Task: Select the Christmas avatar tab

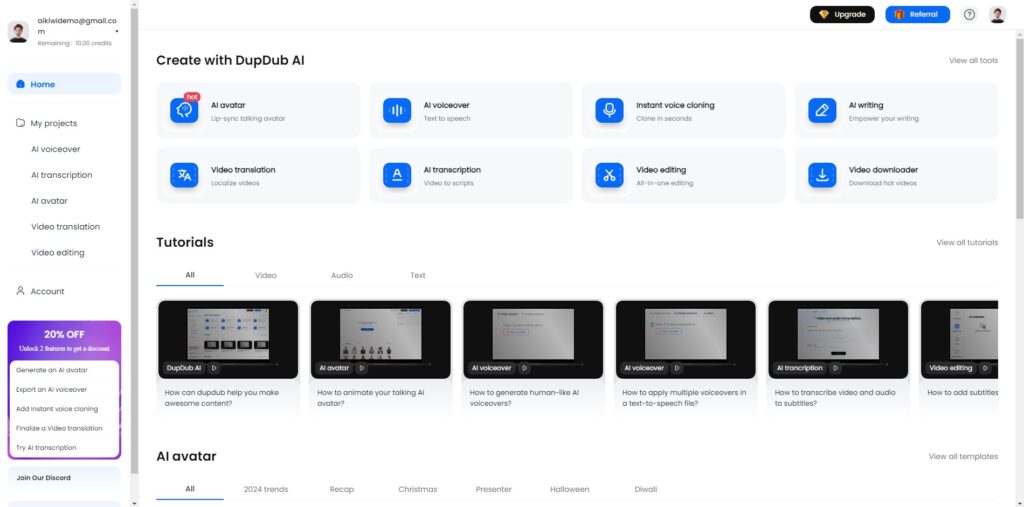Action: (417, 489)
